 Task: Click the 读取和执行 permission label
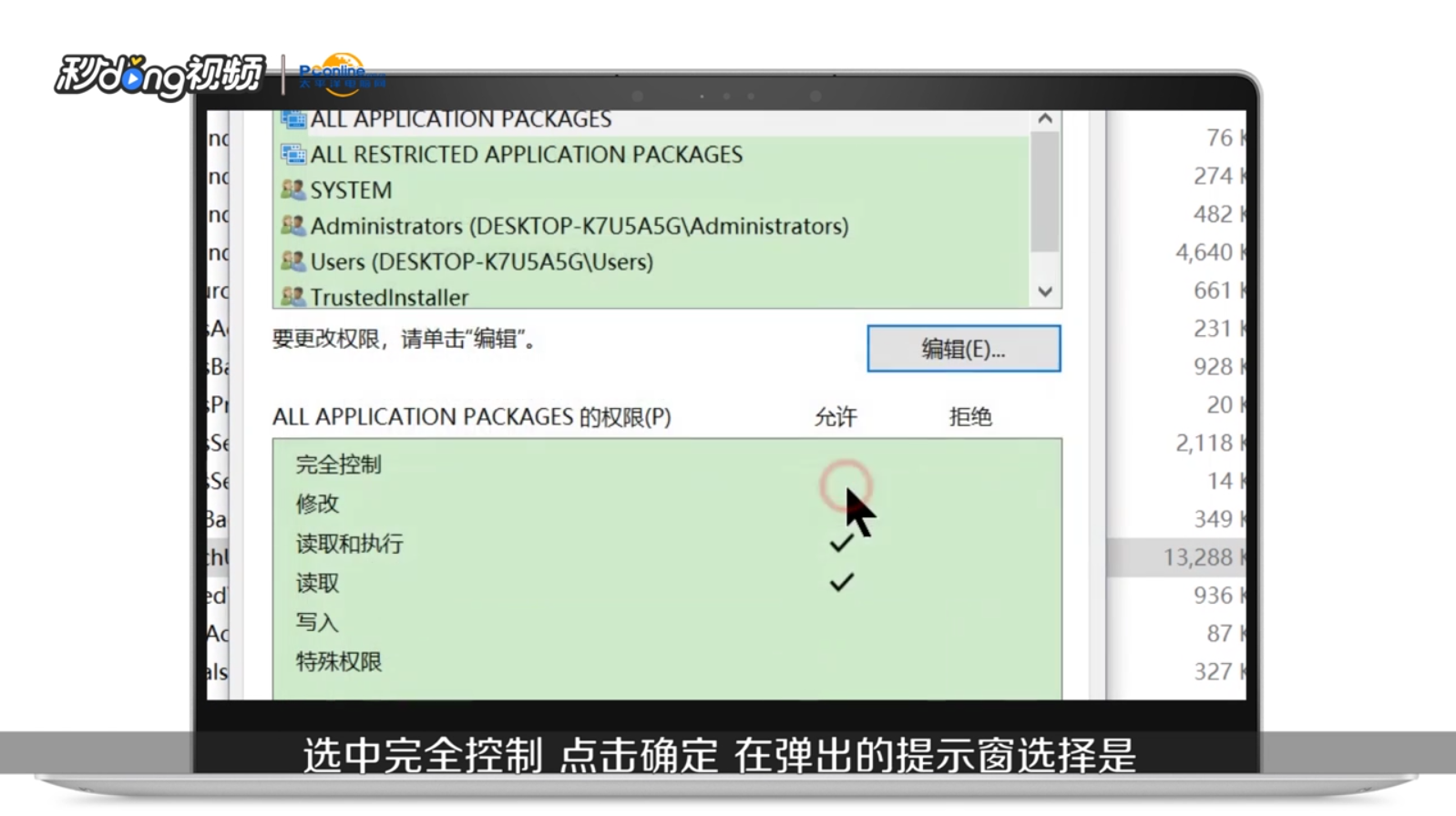349,544
